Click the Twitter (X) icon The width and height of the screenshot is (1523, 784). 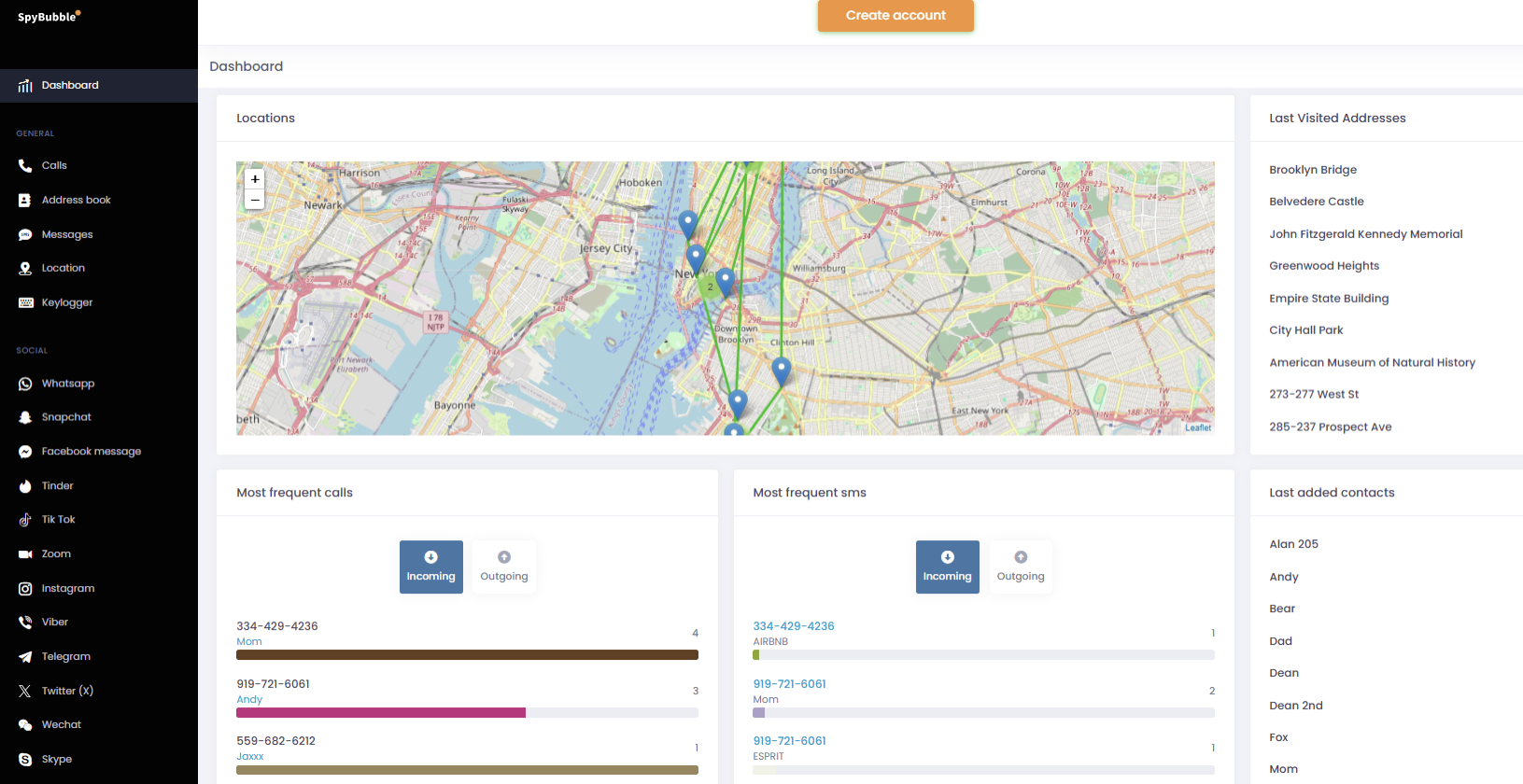point(25,691)
